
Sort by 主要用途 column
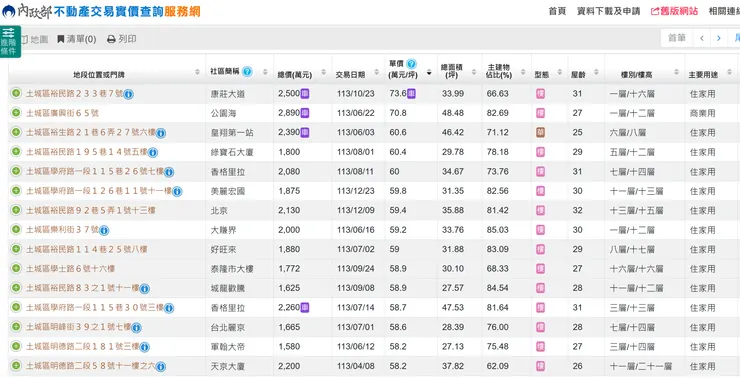[x=730, y=72]
